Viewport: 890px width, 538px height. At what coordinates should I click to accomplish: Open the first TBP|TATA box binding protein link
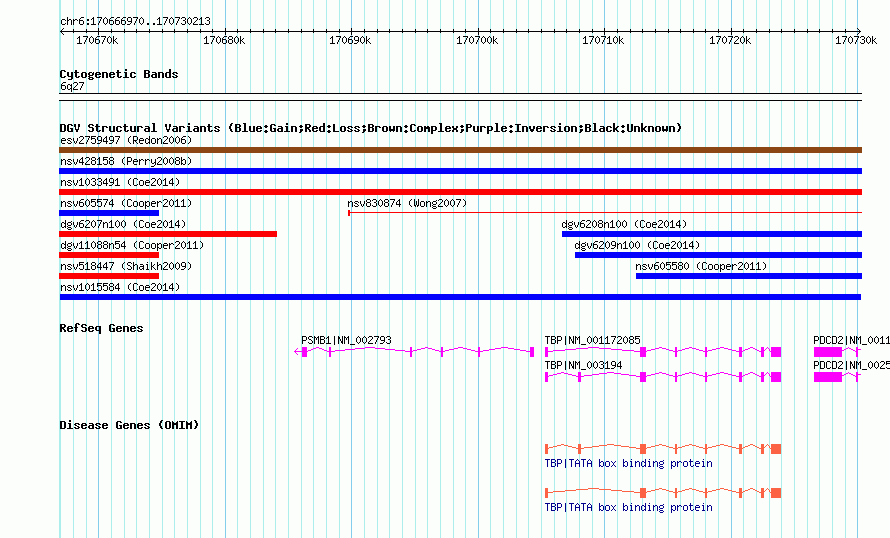click(628, 463)
